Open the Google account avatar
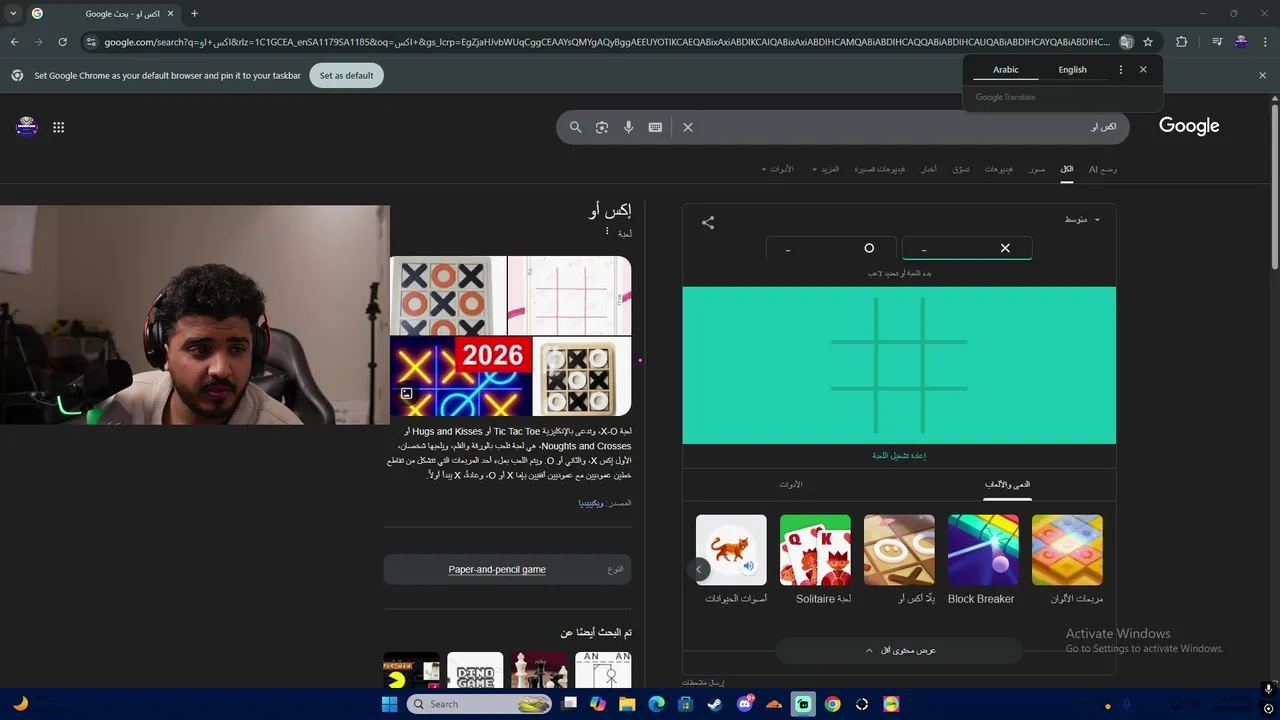This screenshot has width=1280, height=720. click(27, 127)
